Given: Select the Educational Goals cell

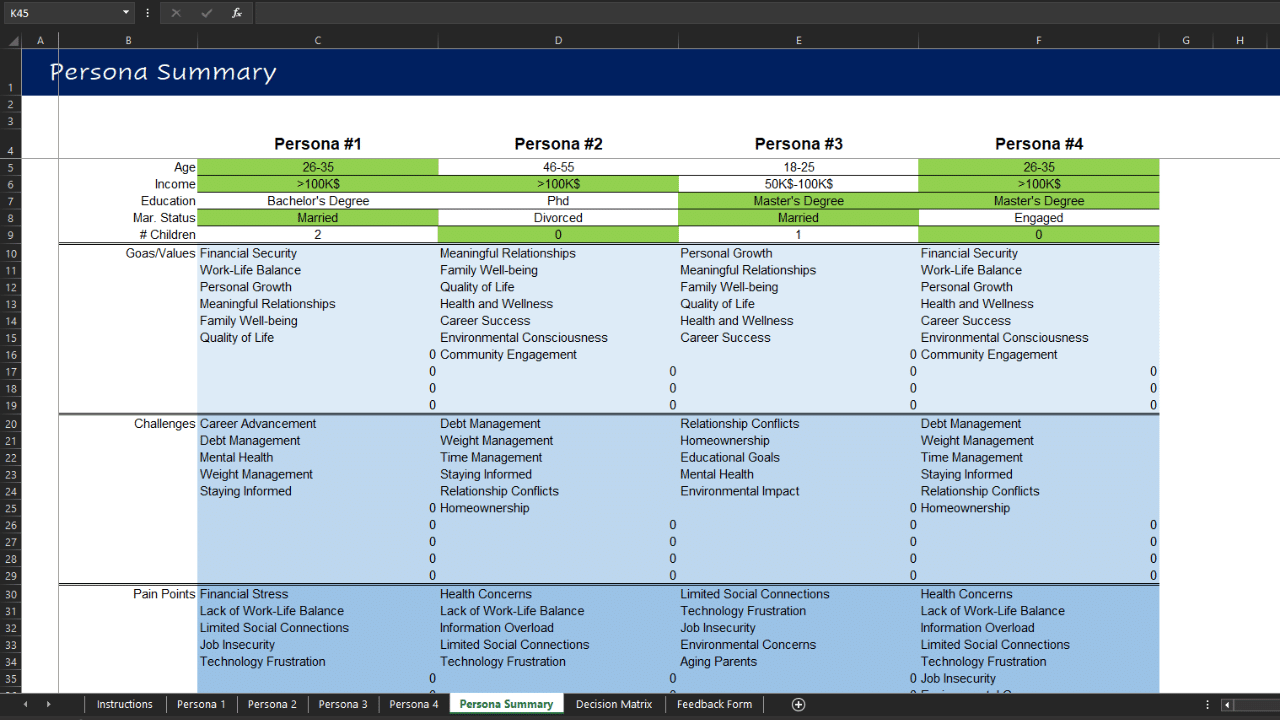Looking at the screenshot, I should click(798, 458).
